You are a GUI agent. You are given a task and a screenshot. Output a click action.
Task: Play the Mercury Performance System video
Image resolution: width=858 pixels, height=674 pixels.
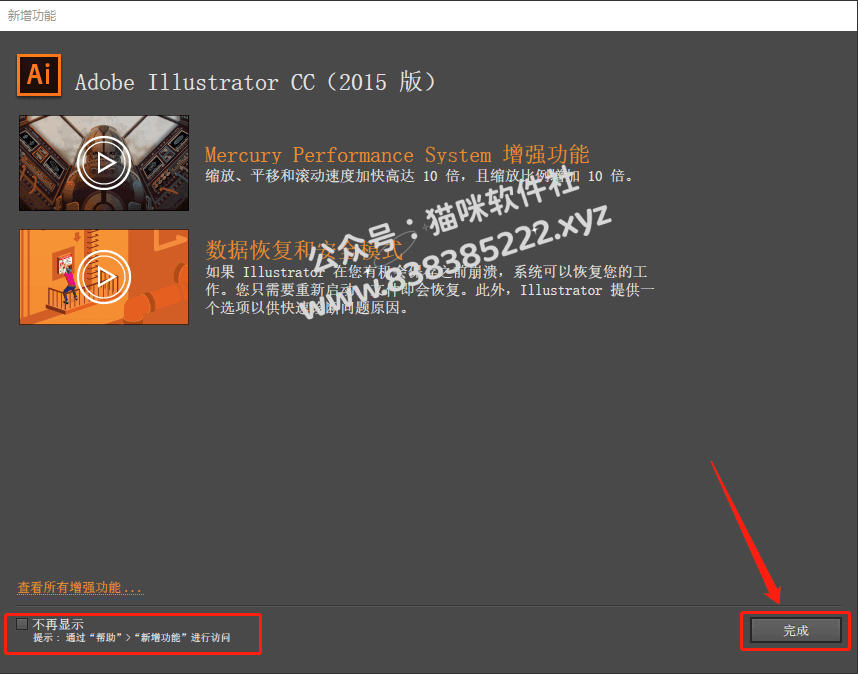pyautogui.click(x=104, y=163)
